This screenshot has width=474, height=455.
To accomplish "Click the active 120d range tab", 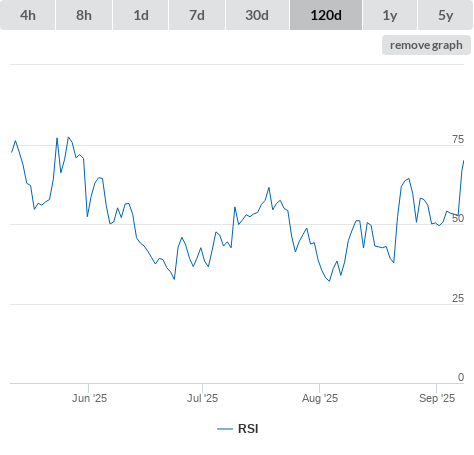I will (326, 15).
